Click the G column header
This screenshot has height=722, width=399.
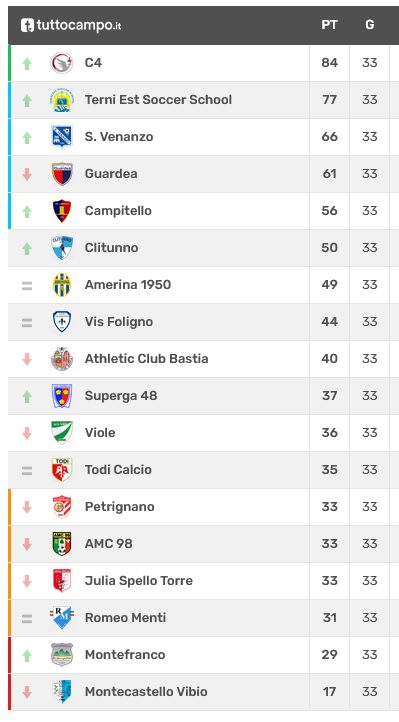point(370,25)
